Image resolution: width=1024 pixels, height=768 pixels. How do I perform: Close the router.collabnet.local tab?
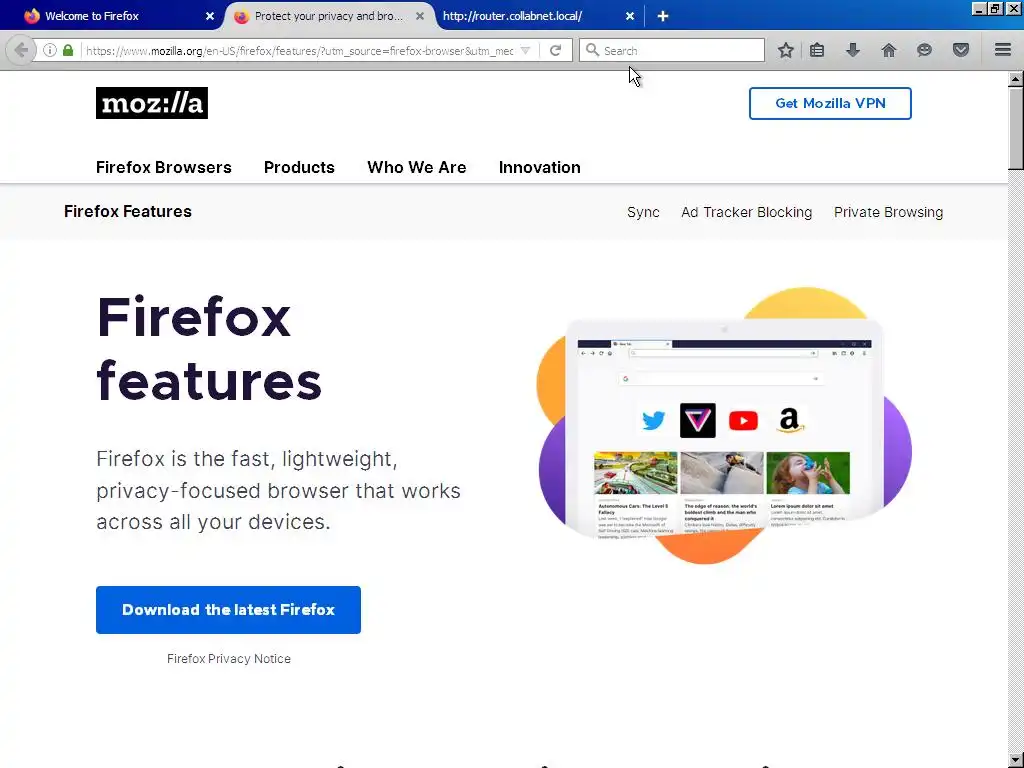click(x=630, y=16)
